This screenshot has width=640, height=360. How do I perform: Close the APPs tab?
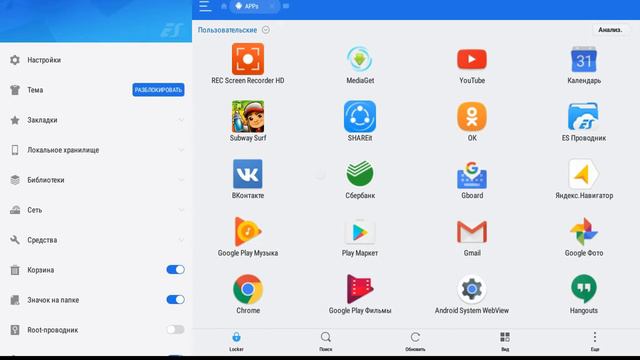[x=272, y=6]
